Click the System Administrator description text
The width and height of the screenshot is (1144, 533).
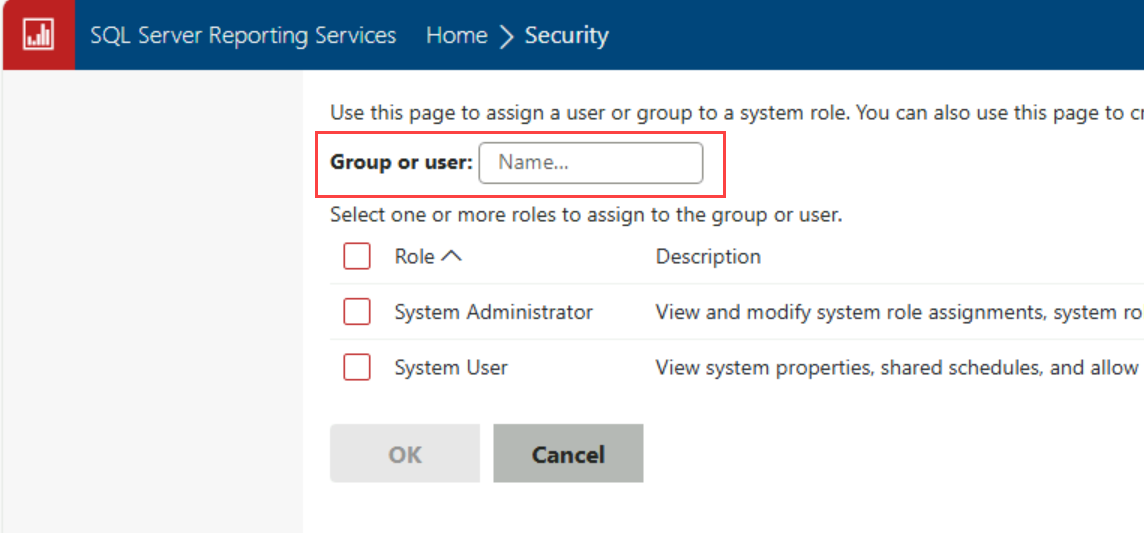pos(900,312)
